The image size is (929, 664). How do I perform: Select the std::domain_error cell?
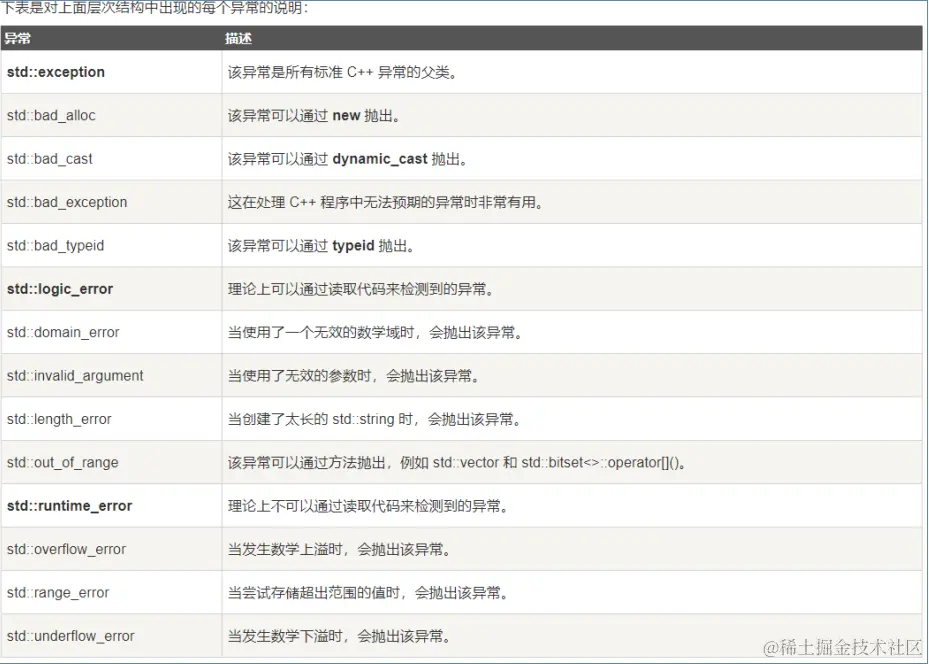63,332
